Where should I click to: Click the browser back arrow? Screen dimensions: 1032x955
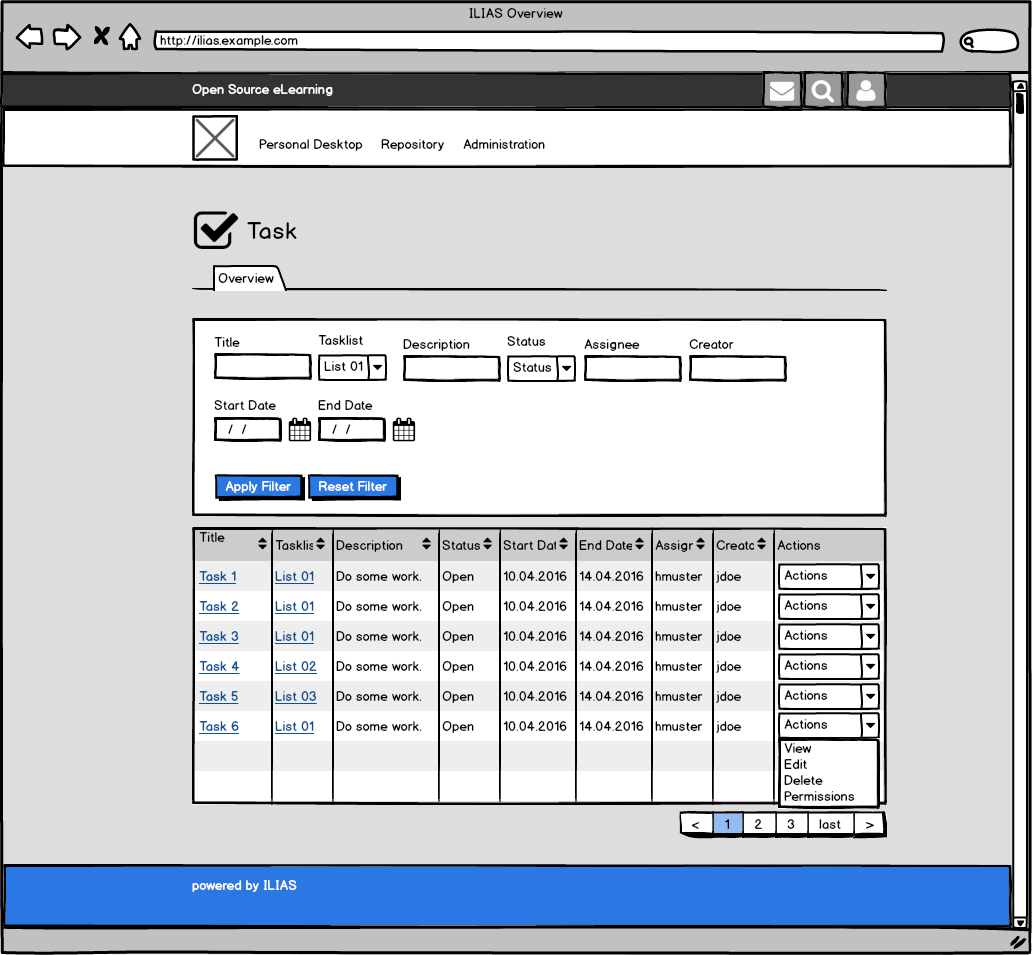(30, 38)
